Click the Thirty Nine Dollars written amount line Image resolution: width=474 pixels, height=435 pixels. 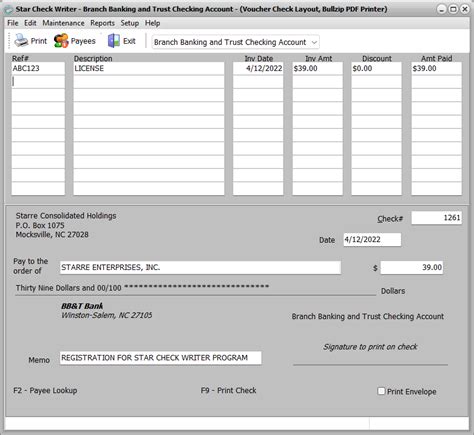point(142,288)
